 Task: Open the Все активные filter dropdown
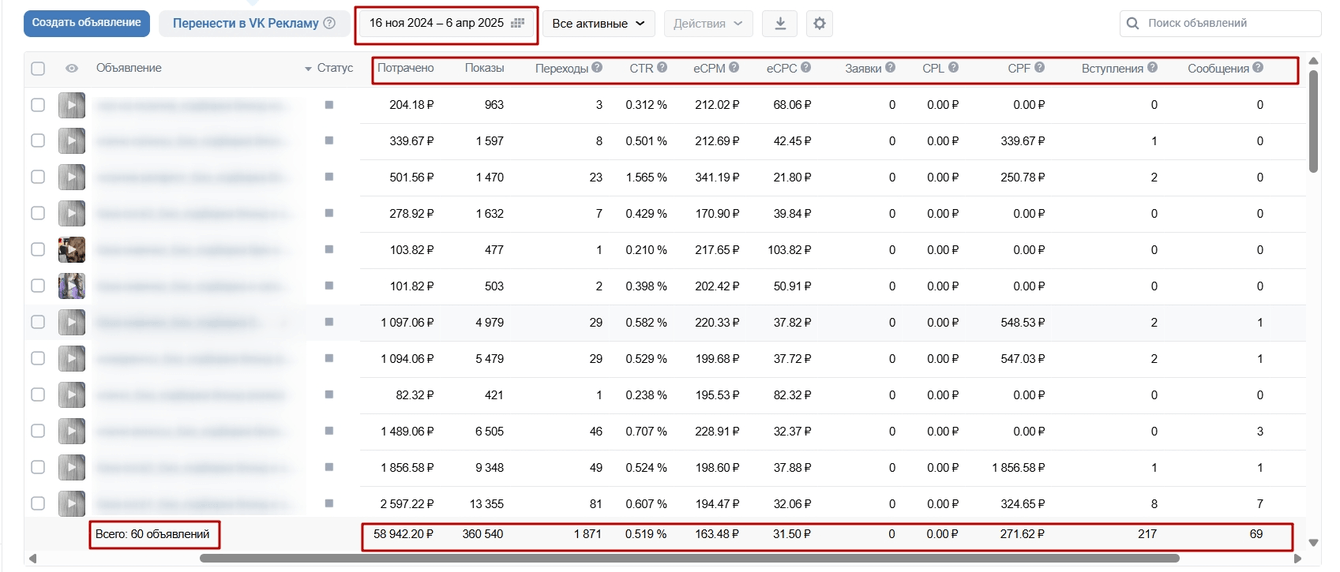599,23
